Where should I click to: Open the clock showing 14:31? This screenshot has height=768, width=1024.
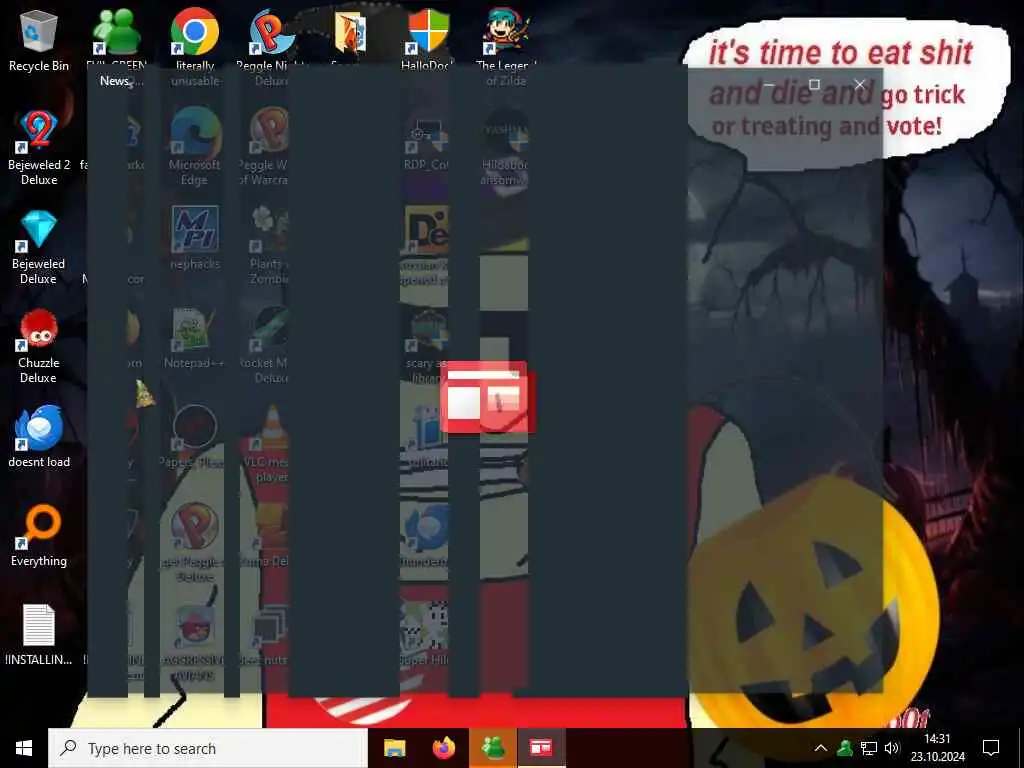coord(938,748)
